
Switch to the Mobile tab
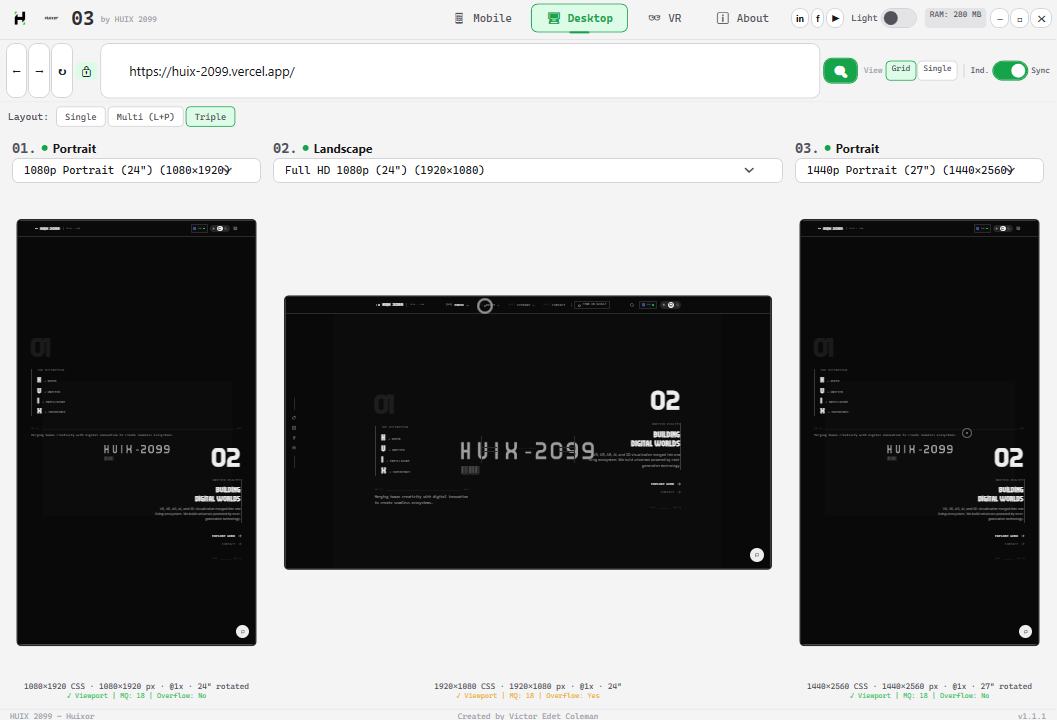(x=483, y=18)
